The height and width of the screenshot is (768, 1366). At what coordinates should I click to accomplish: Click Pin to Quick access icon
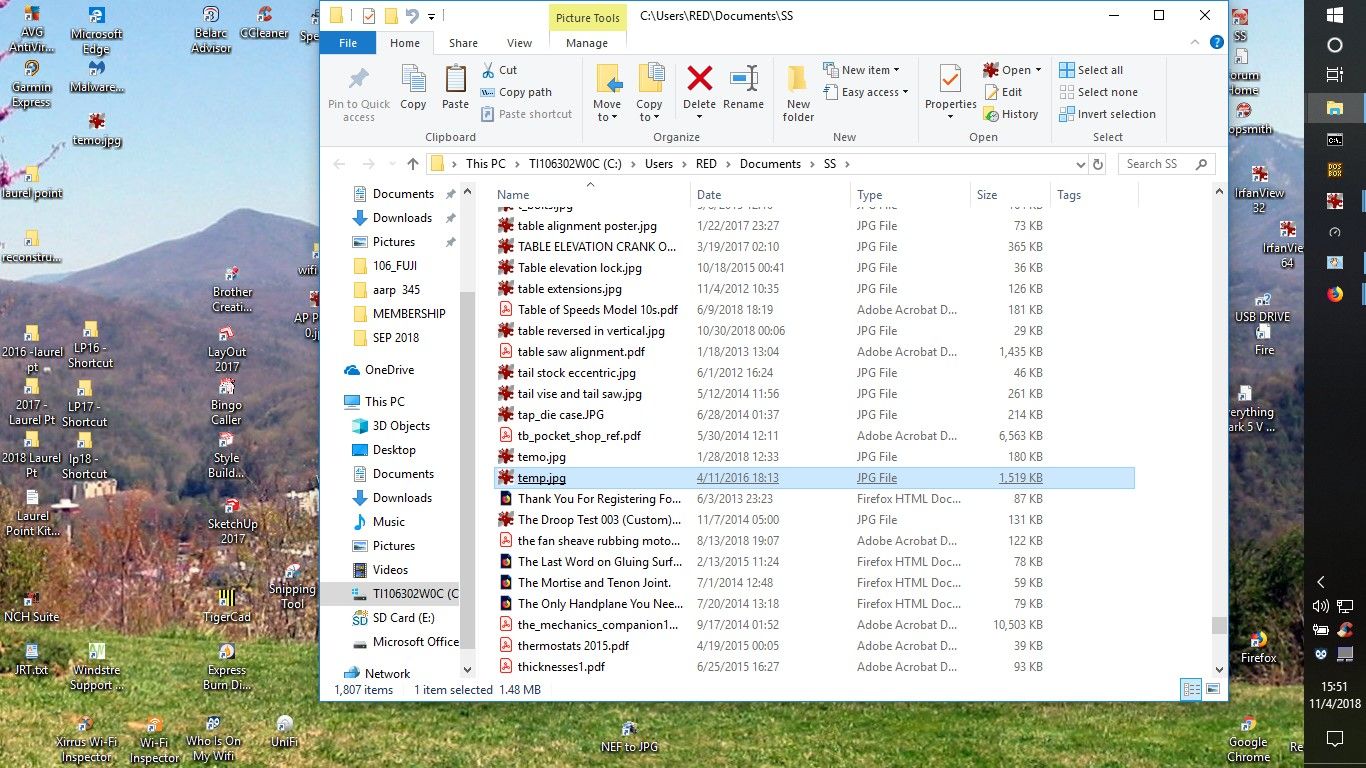(x=359, y=93)
